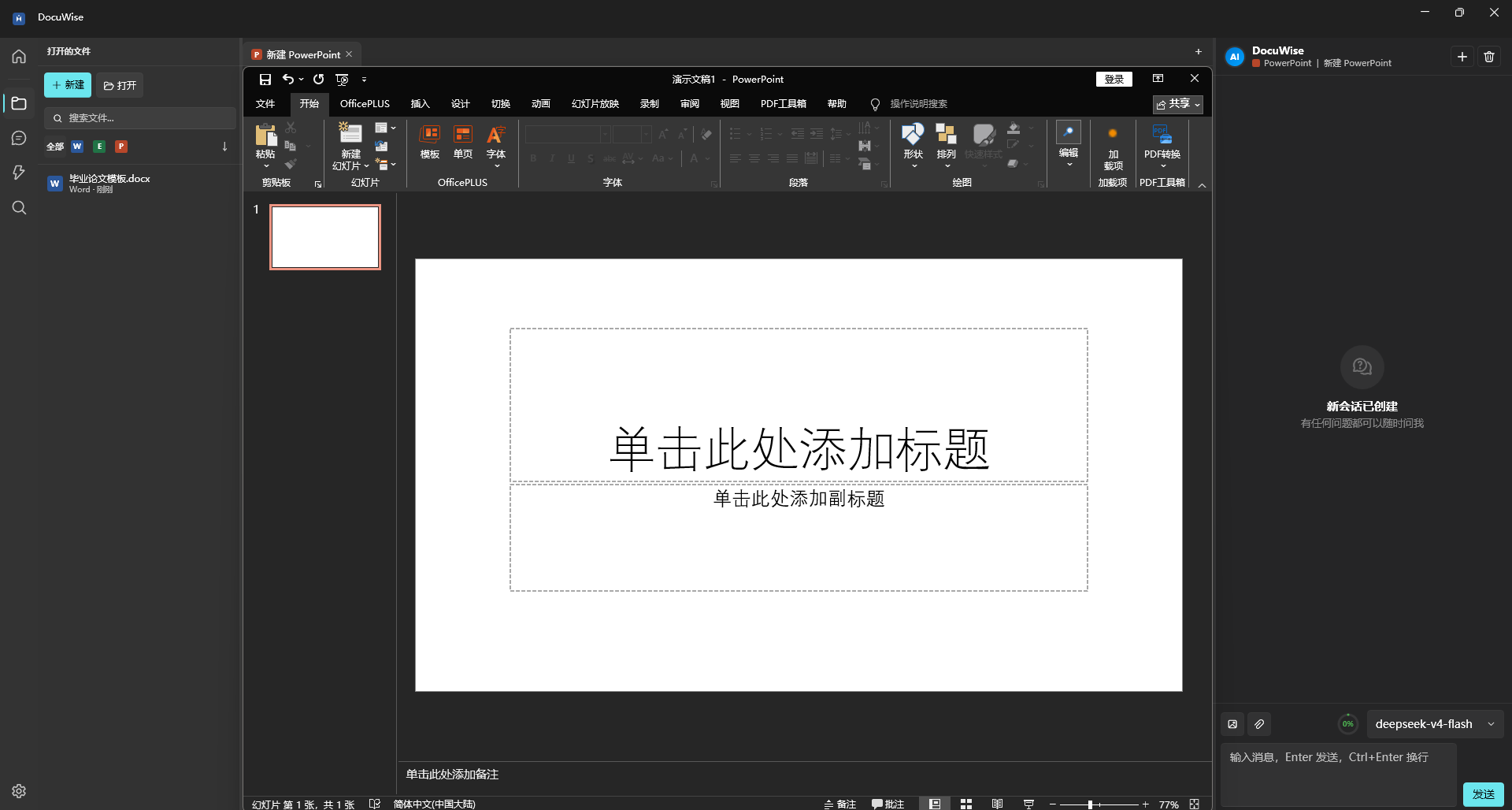Close the 新建 PowerPoint document tab
The image size is (1512, 810).
pyautogui.click(x=349, y=54)
